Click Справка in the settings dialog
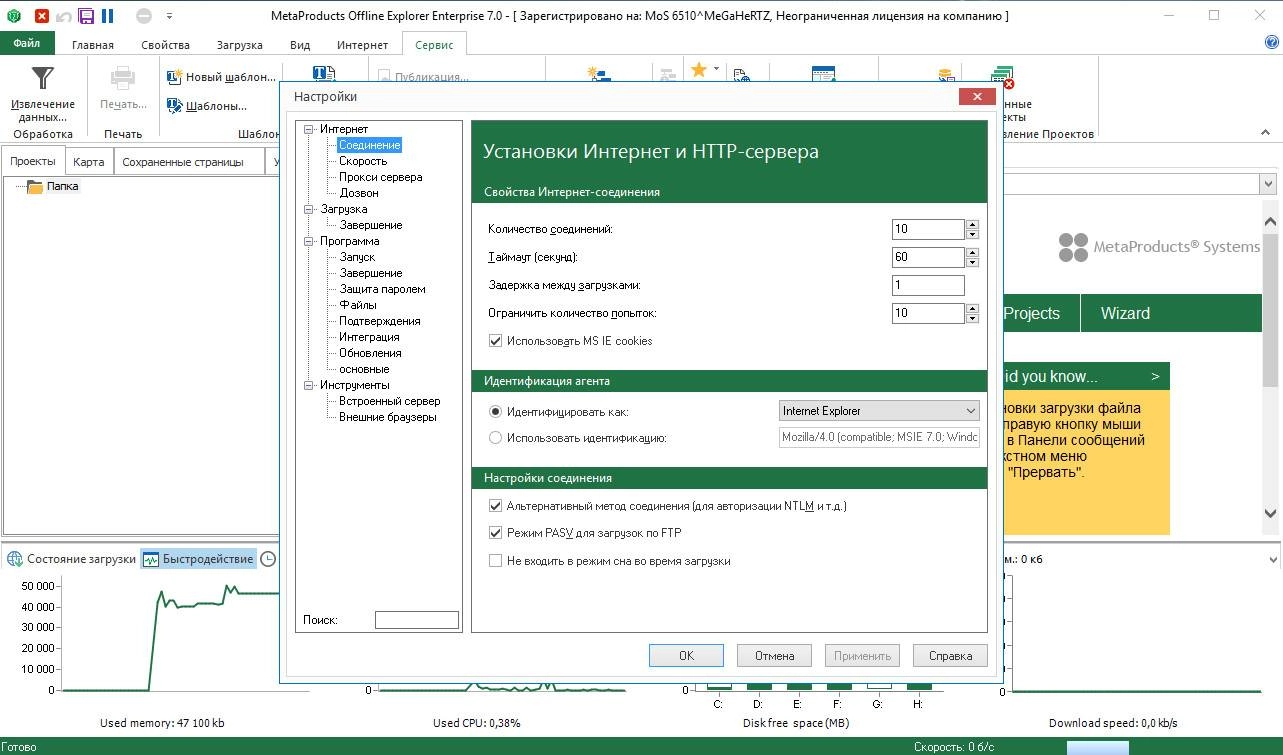1283x755 pixels. click(x=950, y=656)
